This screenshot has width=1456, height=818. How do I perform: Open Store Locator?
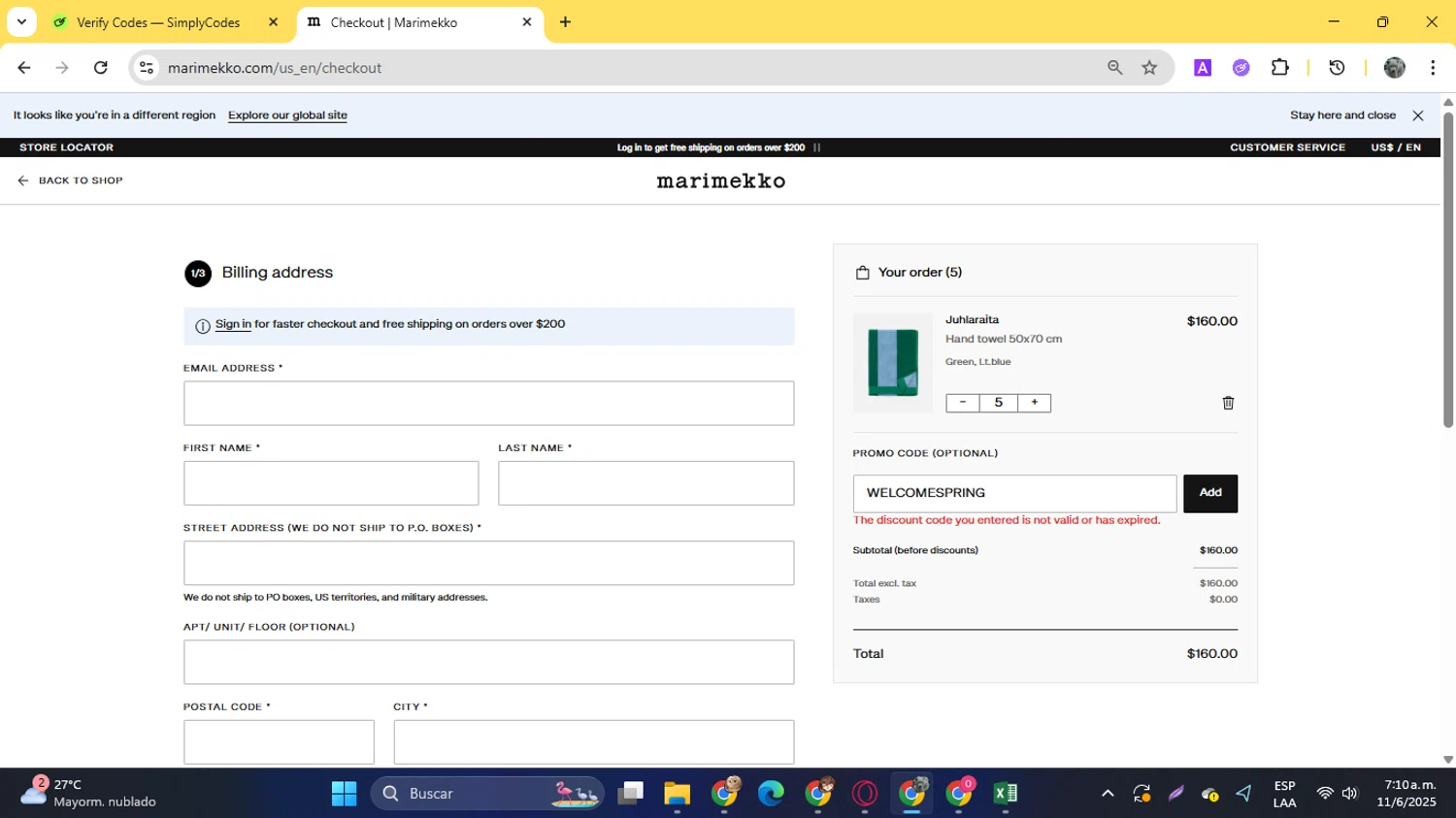(66, 147)
